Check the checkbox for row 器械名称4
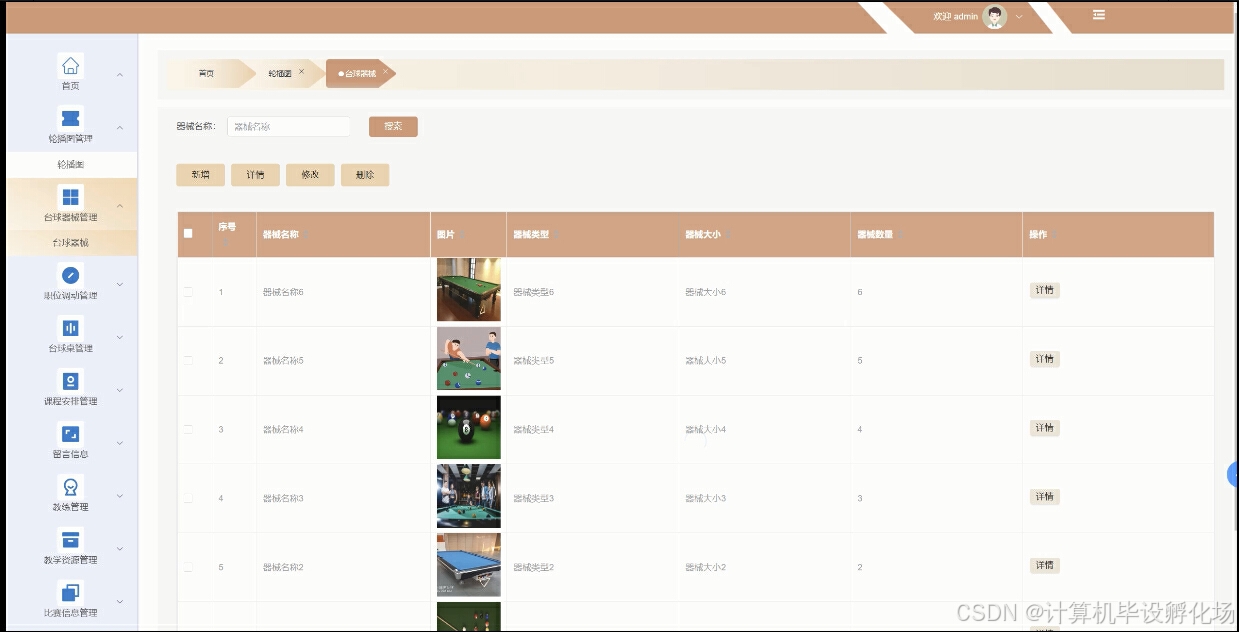The width and height of the screenshot is (1239, 632). 188,429
